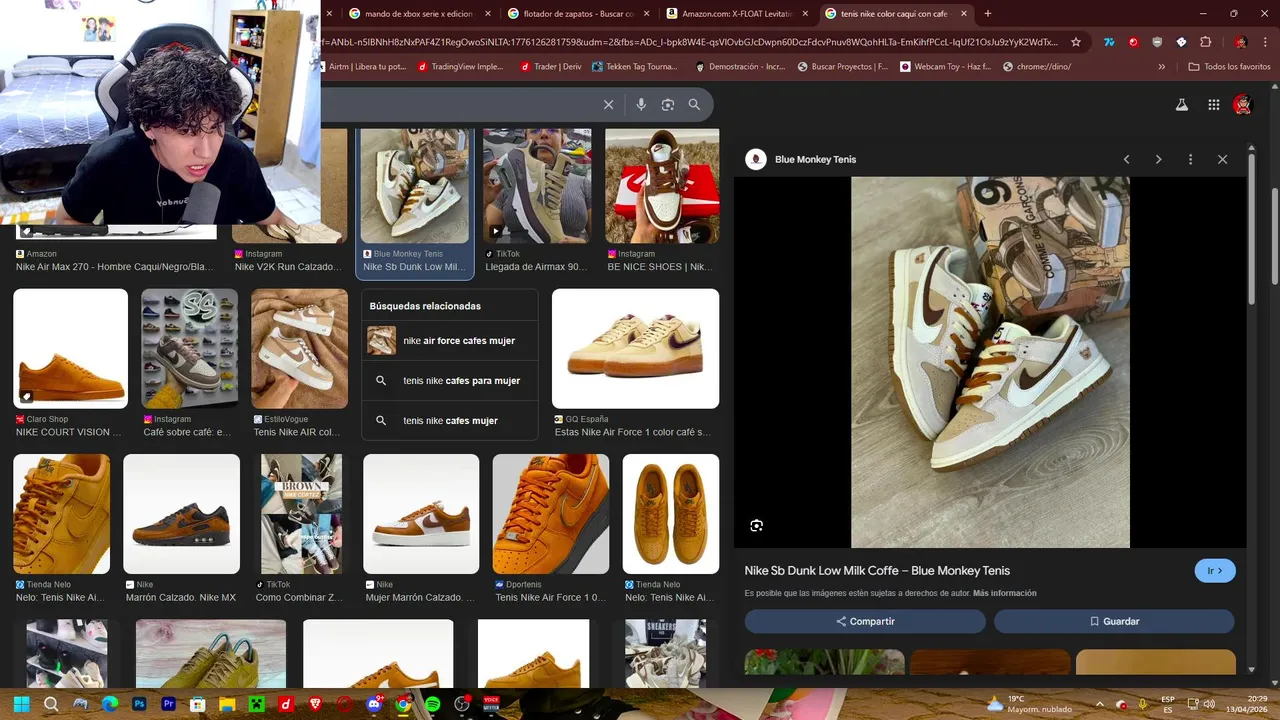This screenshot has width=1280, height=720.
Task: Open TradingView bookmark
Action: tap(461, 67)
